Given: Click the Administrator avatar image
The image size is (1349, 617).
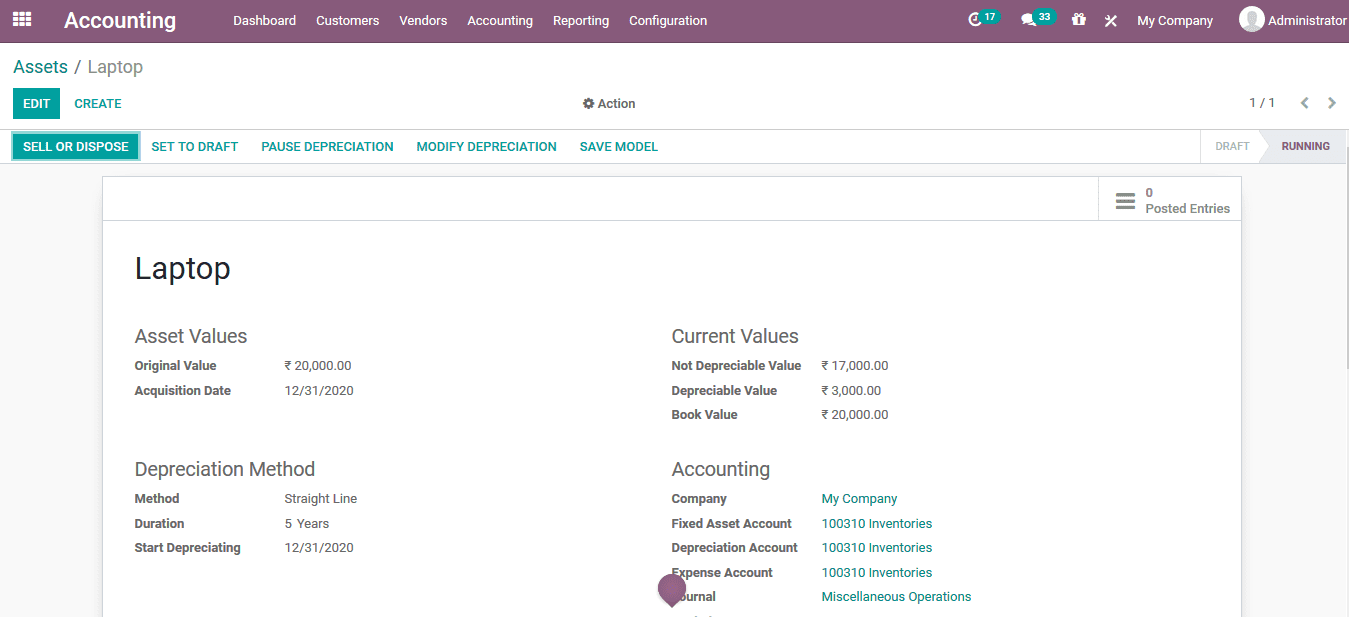Looking at the screenshot, I should click(x=1251, y=19).
